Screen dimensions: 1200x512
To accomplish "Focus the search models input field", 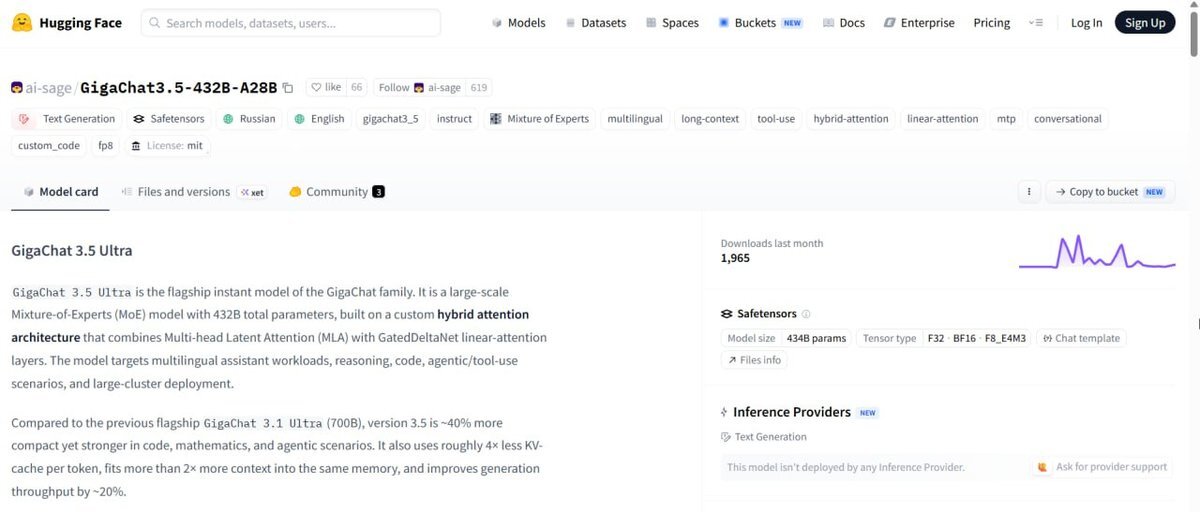I will (290, 23).
